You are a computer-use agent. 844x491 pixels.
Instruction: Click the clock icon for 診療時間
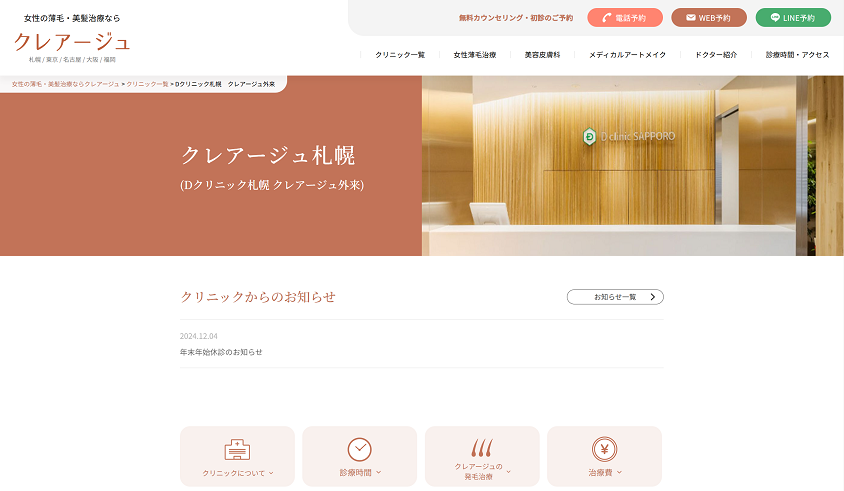pos(359,449)
